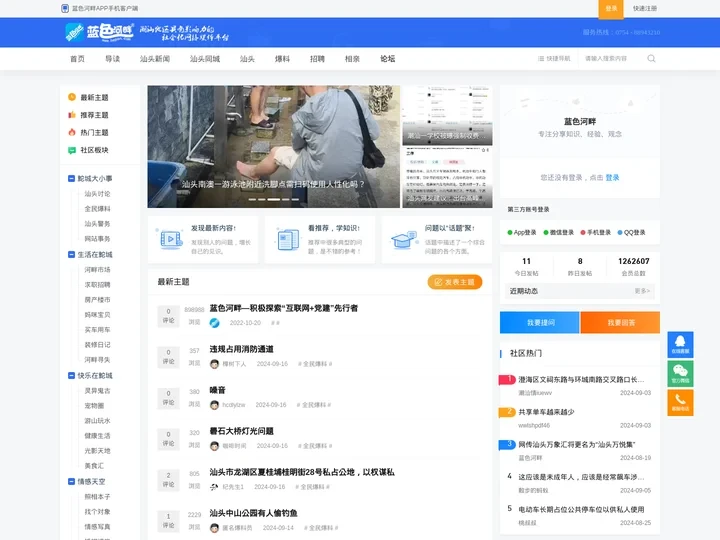Open the floating green WeChat button
720x540 pixels.
pos(681,373)
